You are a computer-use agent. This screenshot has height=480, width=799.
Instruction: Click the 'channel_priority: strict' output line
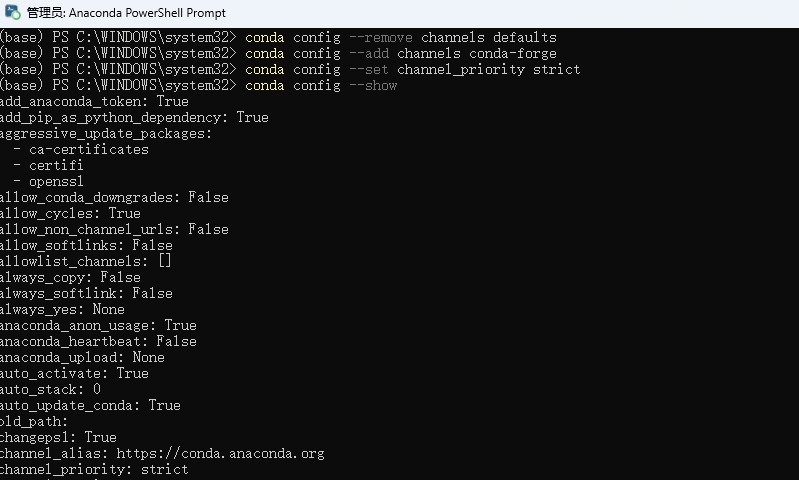(94, 469)
